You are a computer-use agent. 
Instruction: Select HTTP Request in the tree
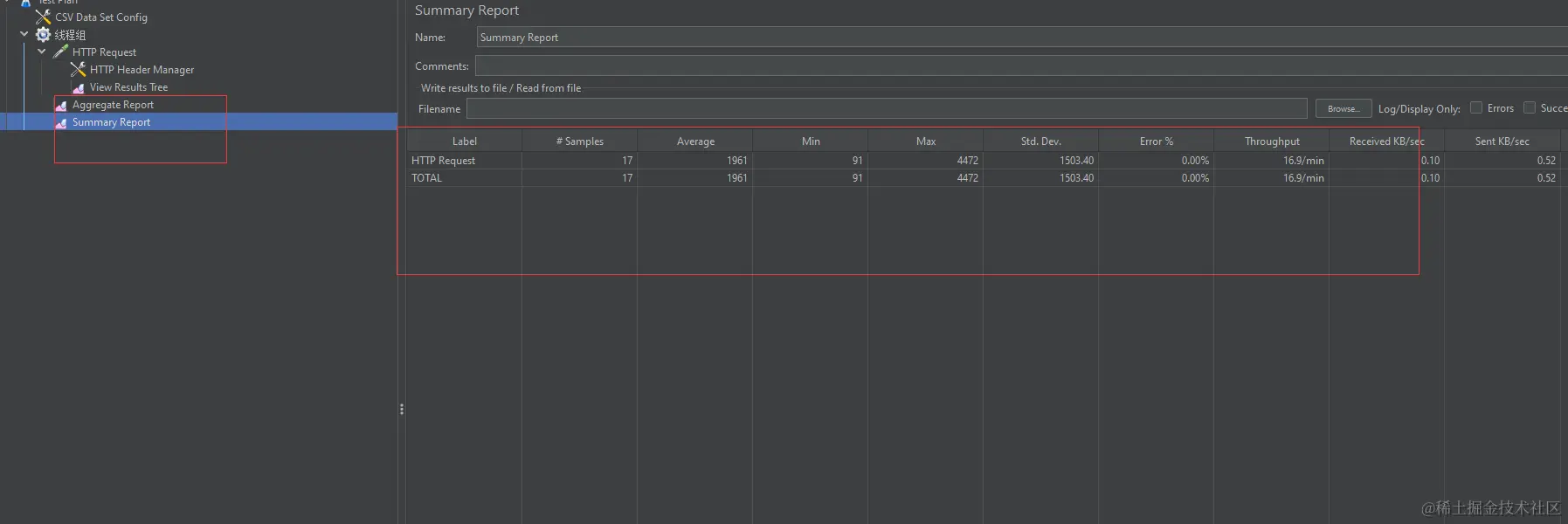(104, 52)
